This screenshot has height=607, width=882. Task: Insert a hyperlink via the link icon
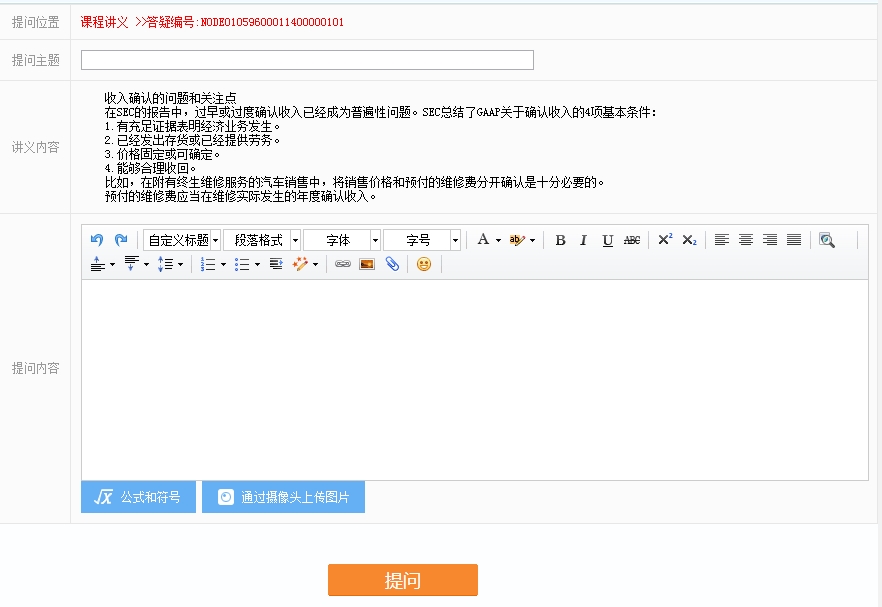coord(343,264)
